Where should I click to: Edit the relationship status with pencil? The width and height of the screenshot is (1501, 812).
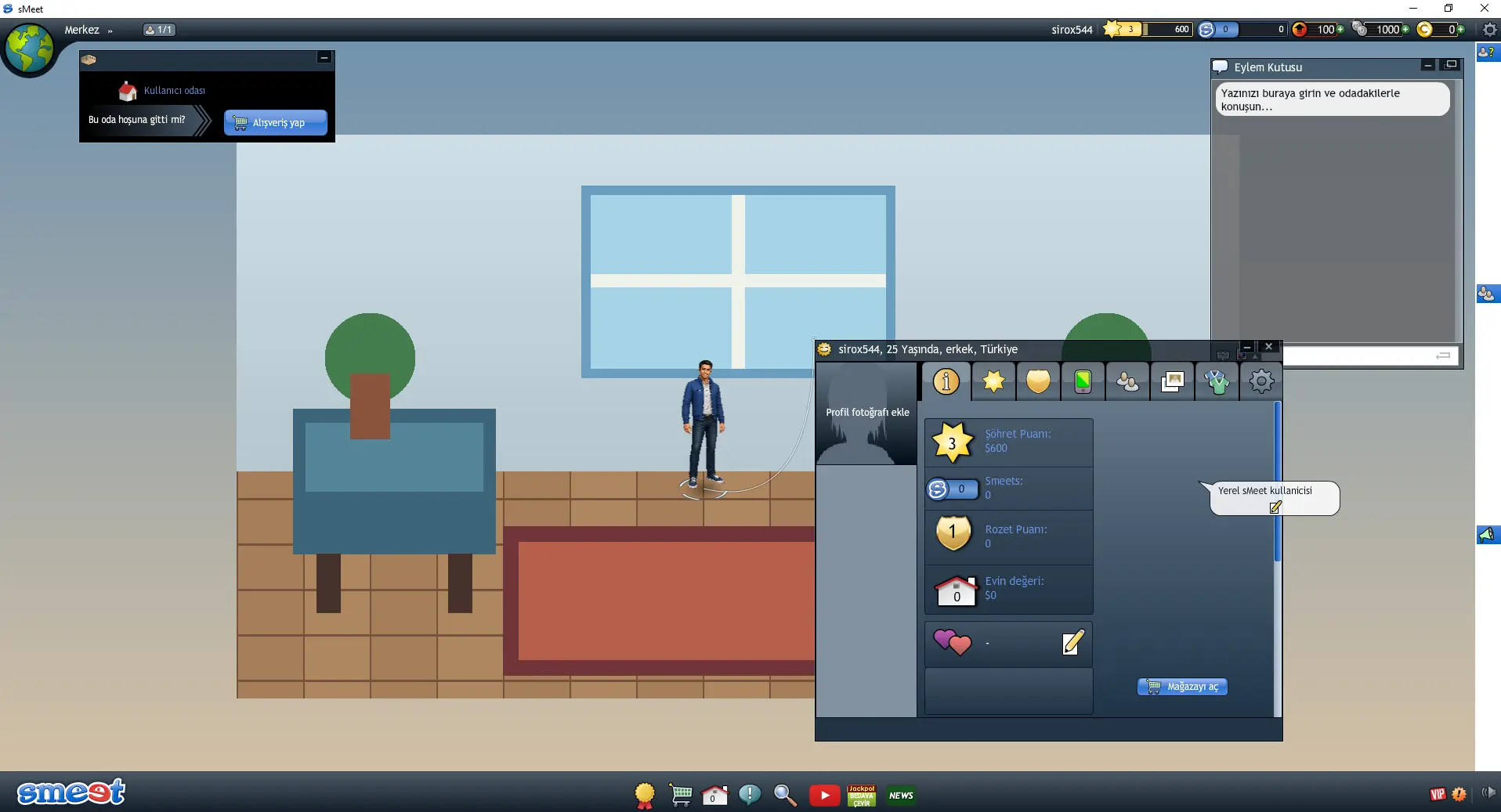[x=1073, y=642]
